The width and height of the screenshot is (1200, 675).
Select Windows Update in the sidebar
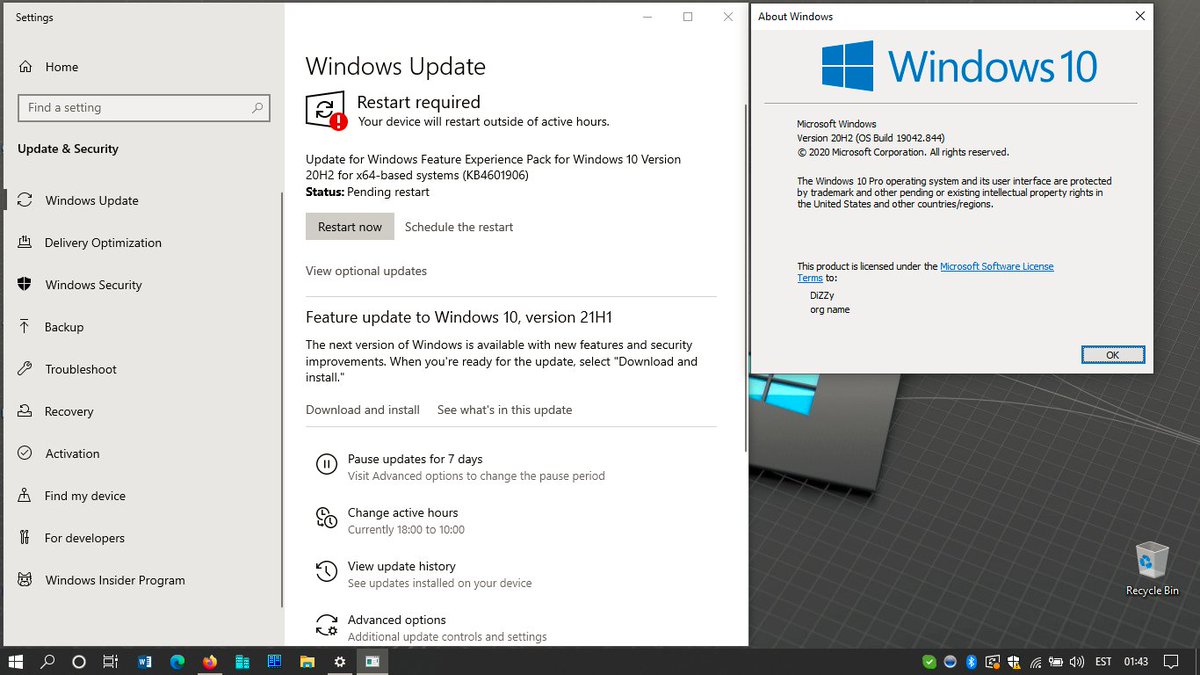point(92,200)
